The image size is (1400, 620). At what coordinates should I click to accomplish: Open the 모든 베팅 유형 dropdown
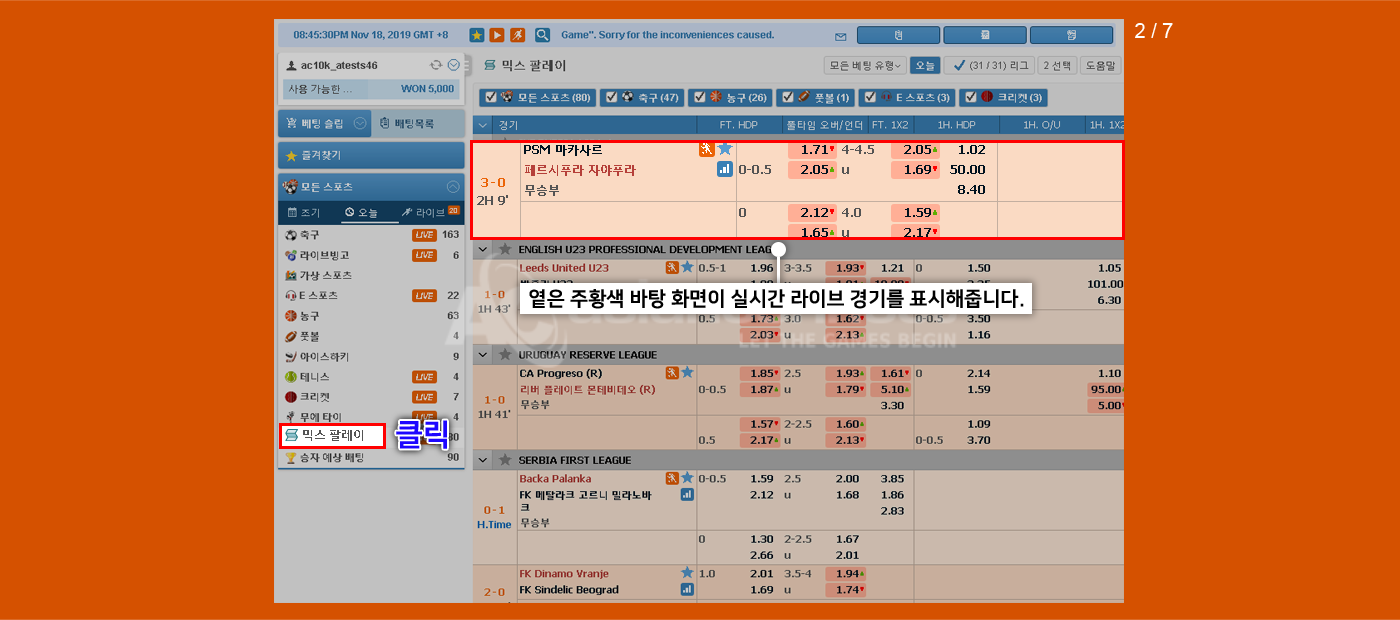tap(865, 66)
